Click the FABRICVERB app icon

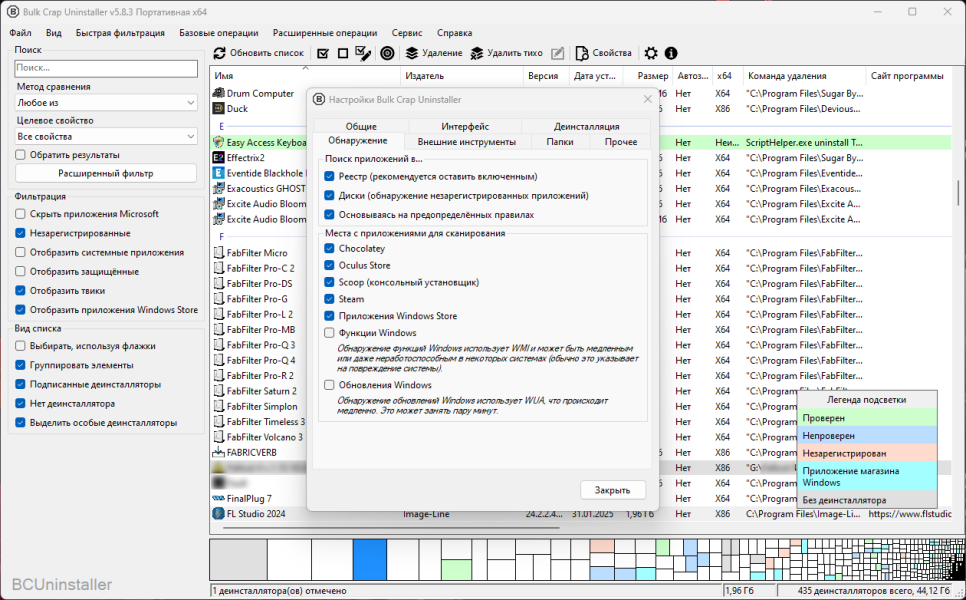point(218,452)
